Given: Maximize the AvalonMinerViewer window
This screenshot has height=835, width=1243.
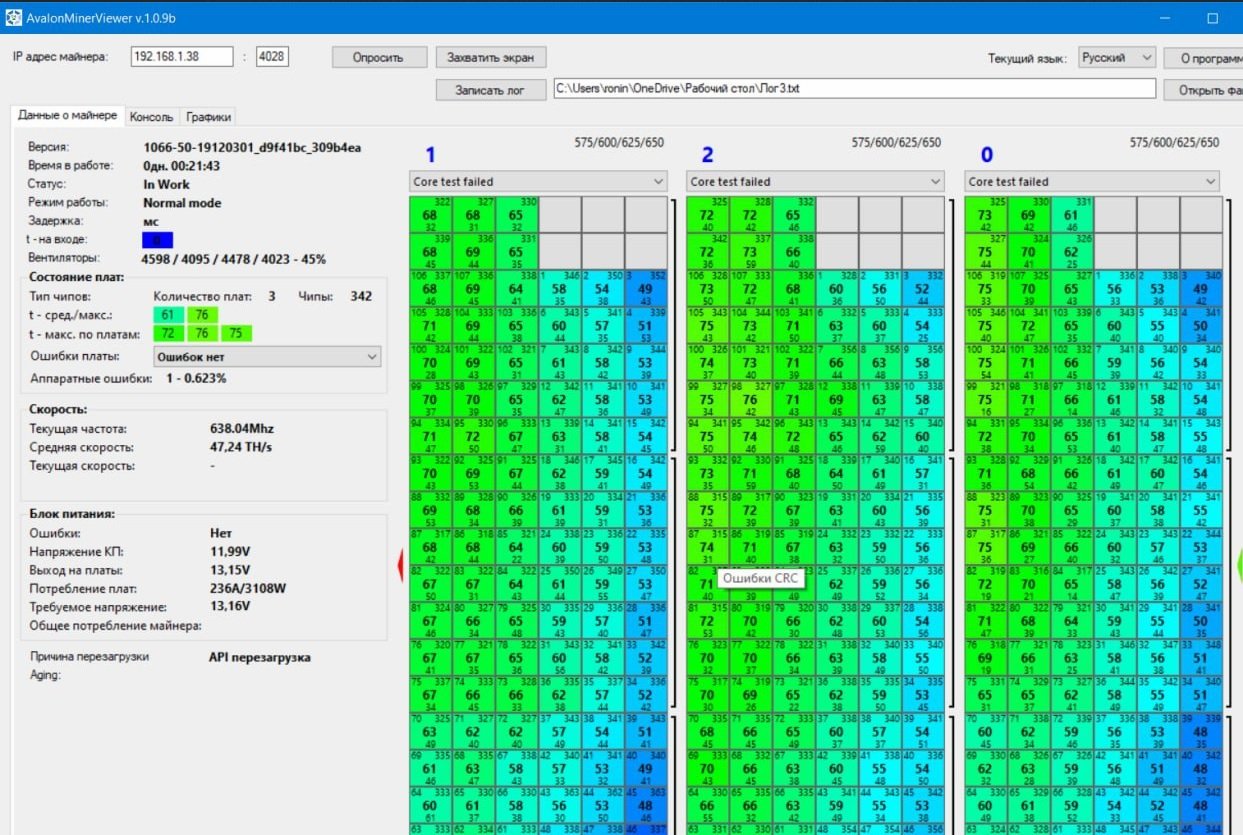Looking at the screenshot, I should tap(1212, 18).
